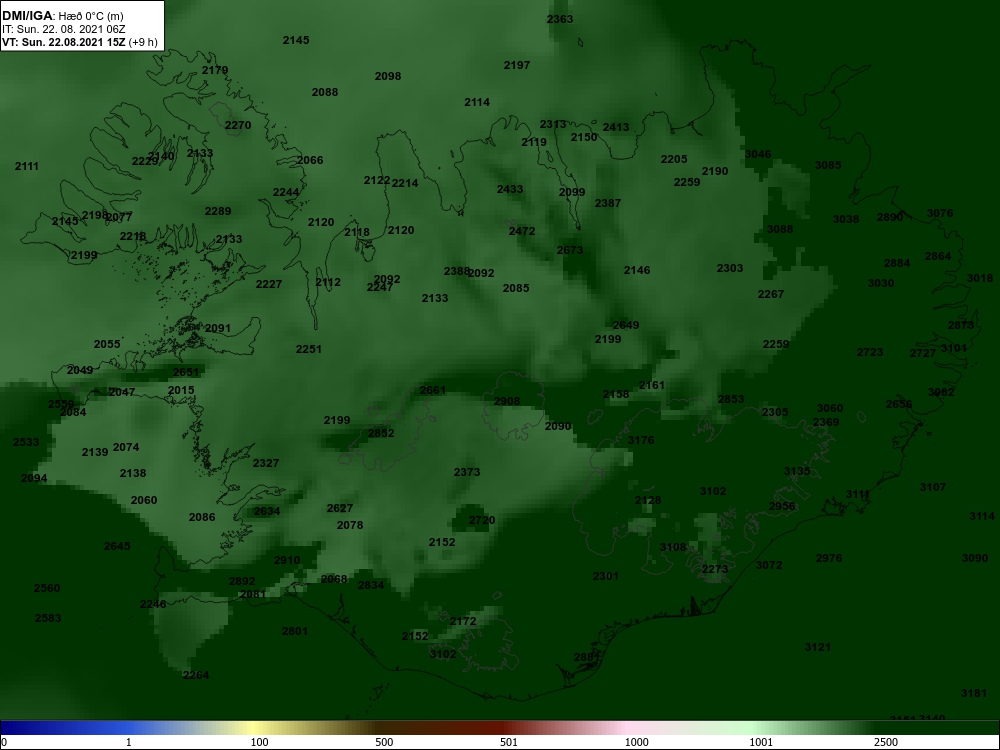The image size is (1000, 750).
Task: Select the map value 2908
Action: click(507, 401)
